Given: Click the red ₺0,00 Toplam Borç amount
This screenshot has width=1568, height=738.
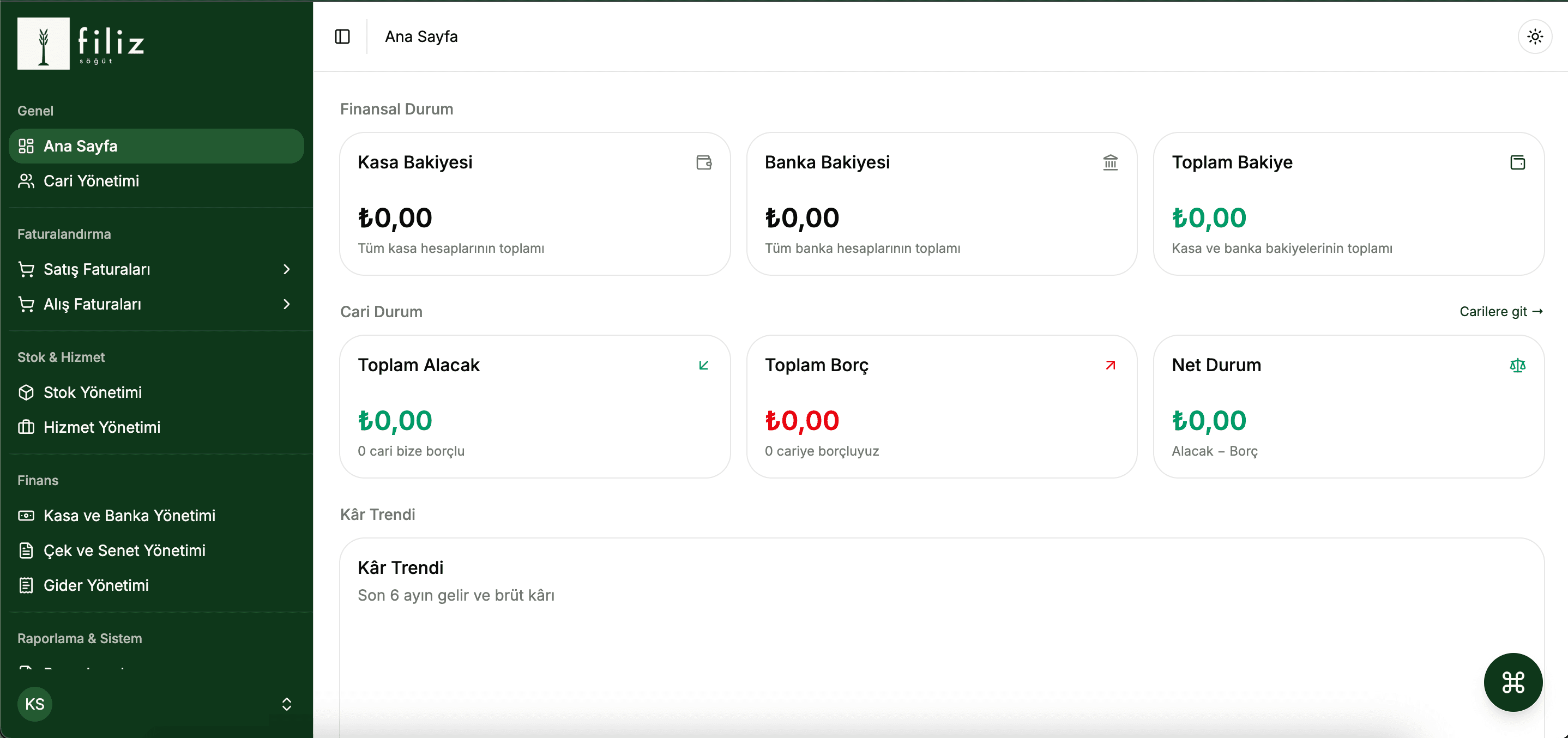Looking at the screenshot, I should (x=801, y=420).
